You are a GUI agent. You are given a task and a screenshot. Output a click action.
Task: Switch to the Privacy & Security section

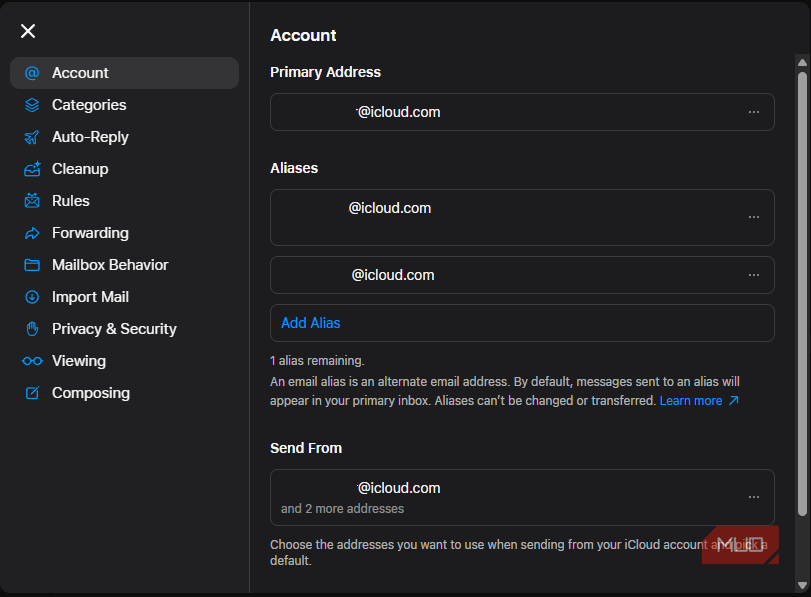click(113, 328)
